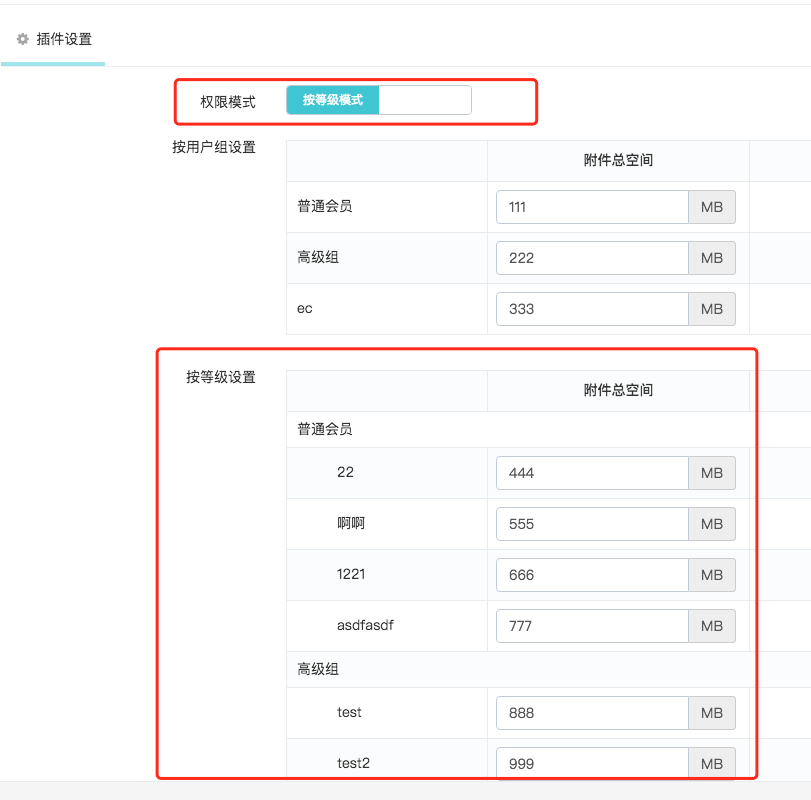Image resolution: width=811 pixels, height=800 pixels.
Task: Click 附件总空间 header in user-group table
Action: point(618,160)
